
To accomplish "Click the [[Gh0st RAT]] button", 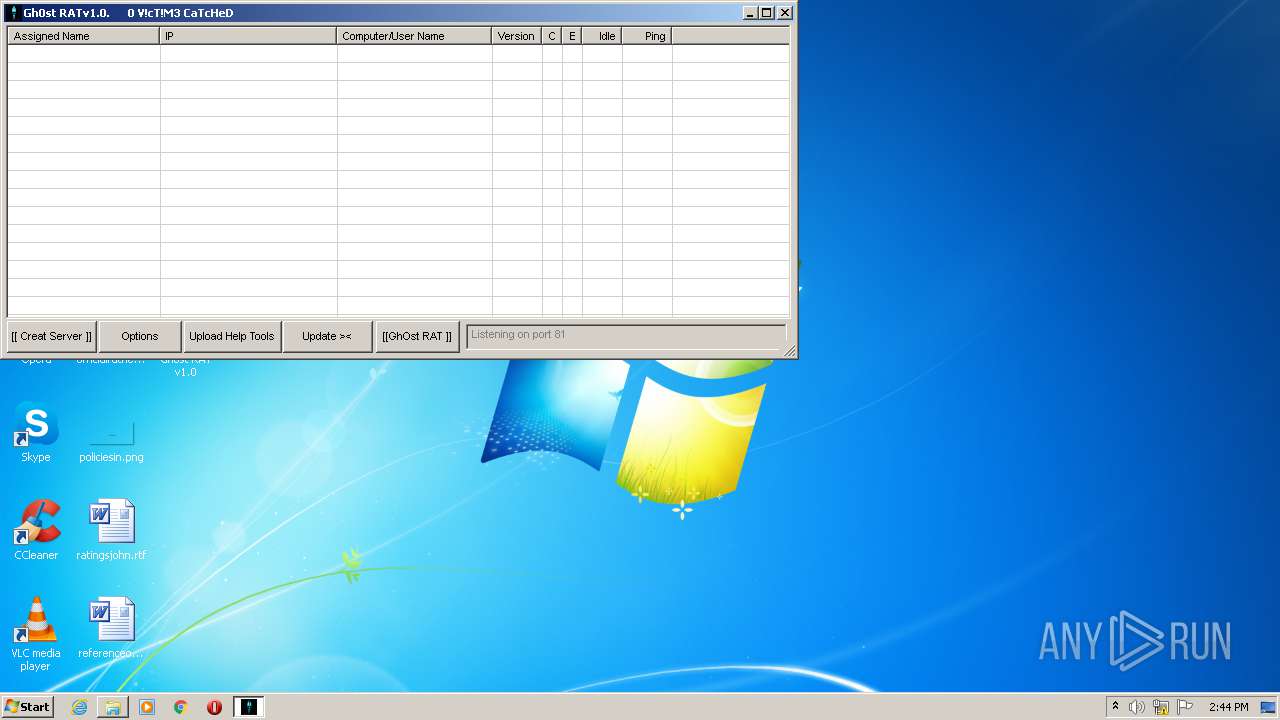I will click(417, 336).
